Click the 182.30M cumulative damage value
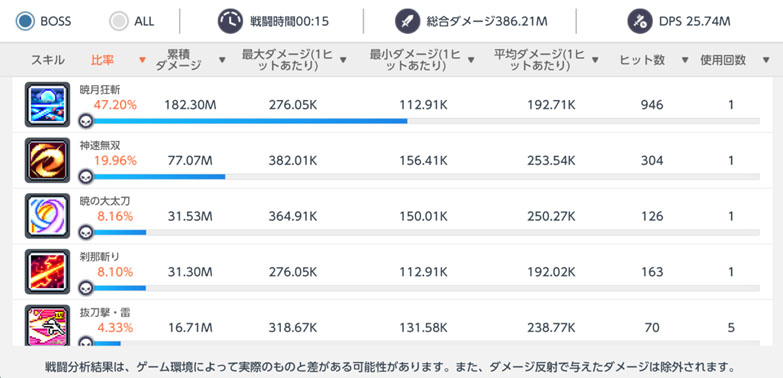The width and height of the screenshot is (783, 378). pos(190,105)
